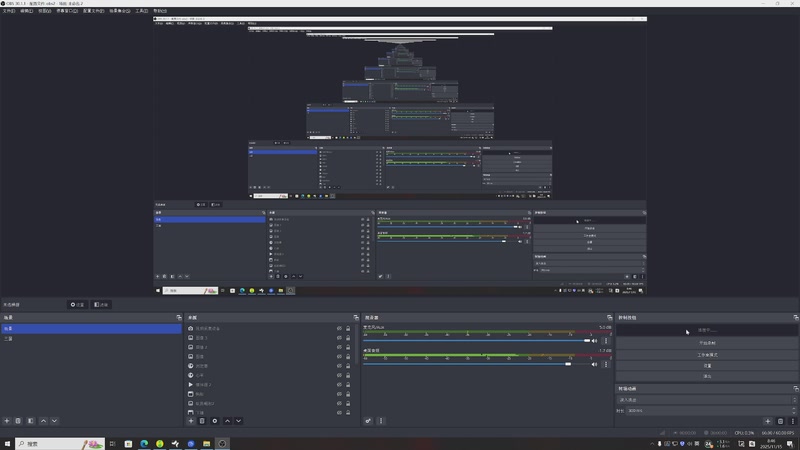Remove transition using the Transitions trash icon
The height and width of the screenshot is (450, 800).
[780, 421]
